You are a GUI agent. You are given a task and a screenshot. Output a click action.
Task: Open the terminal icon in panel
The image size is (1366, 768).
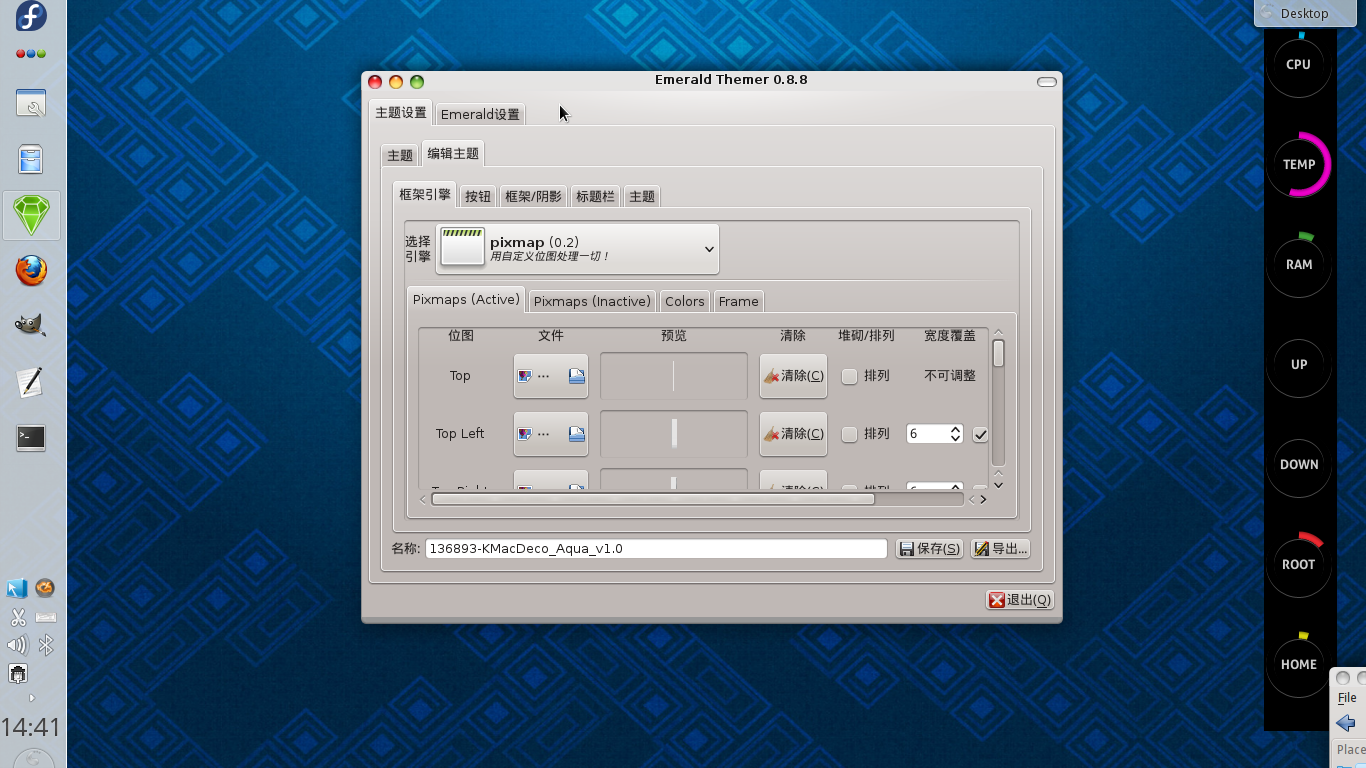click(31, 437)
